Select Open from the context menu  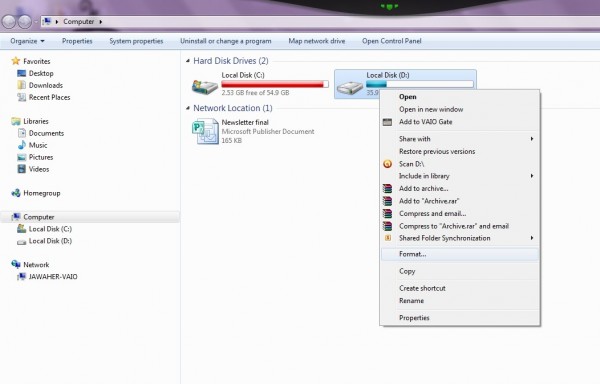click(x=408, y=97)
